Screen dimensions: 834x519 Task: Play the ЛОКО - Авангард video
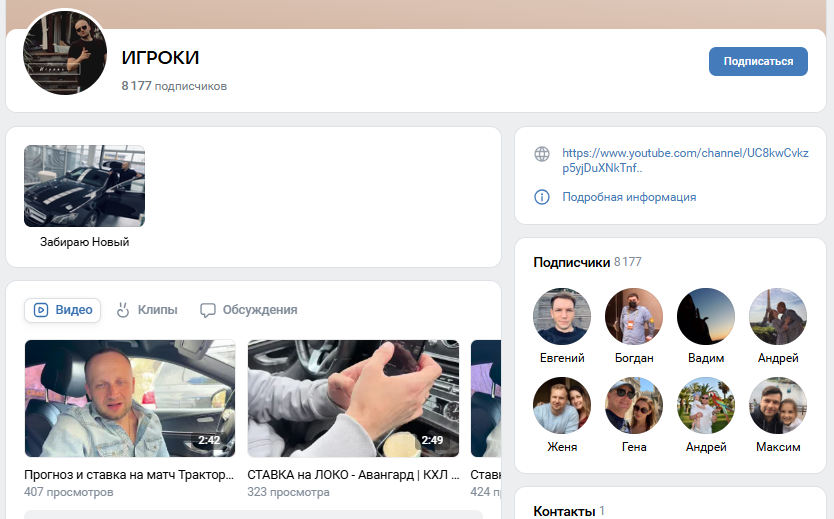(x=353, y=398)
